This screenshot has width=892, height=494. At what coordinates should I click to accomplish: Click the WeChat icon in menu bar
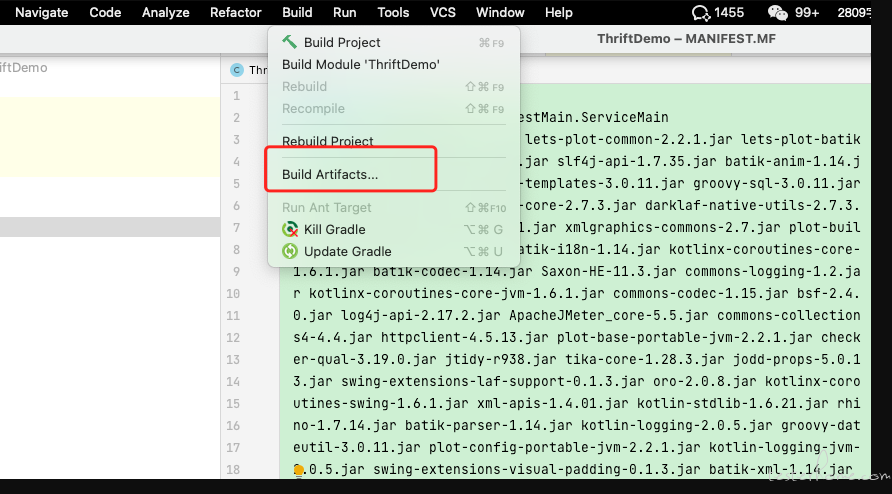pyautogui.click(x=777, y=13)
